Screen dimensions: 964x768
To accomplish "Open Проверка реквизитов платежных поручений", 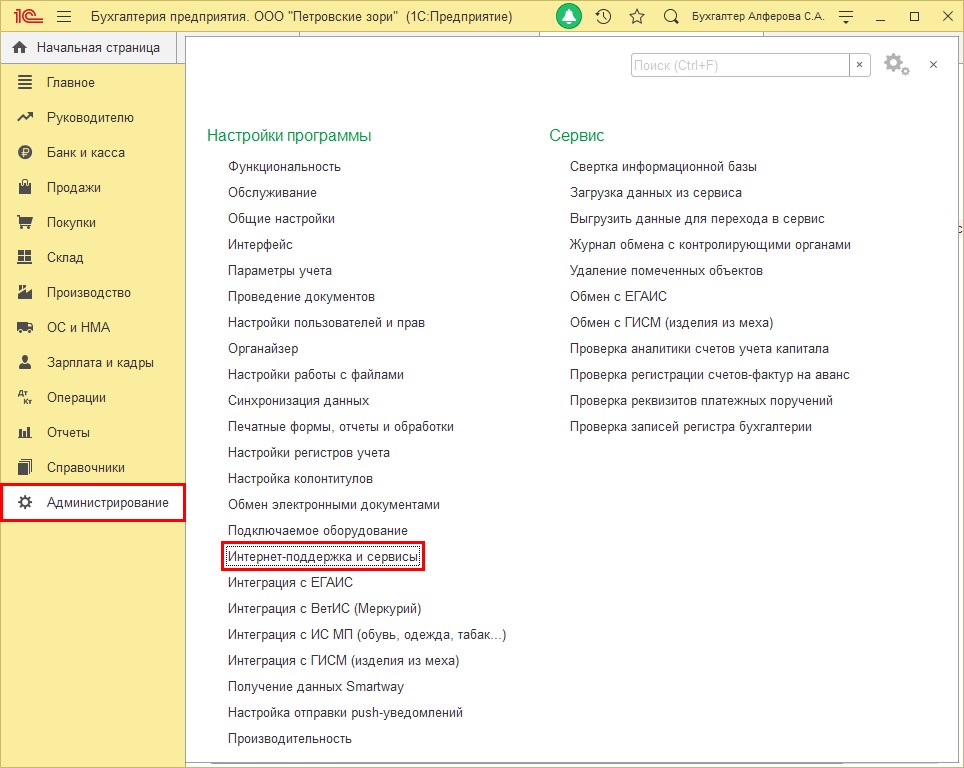I will coord(701,400).
